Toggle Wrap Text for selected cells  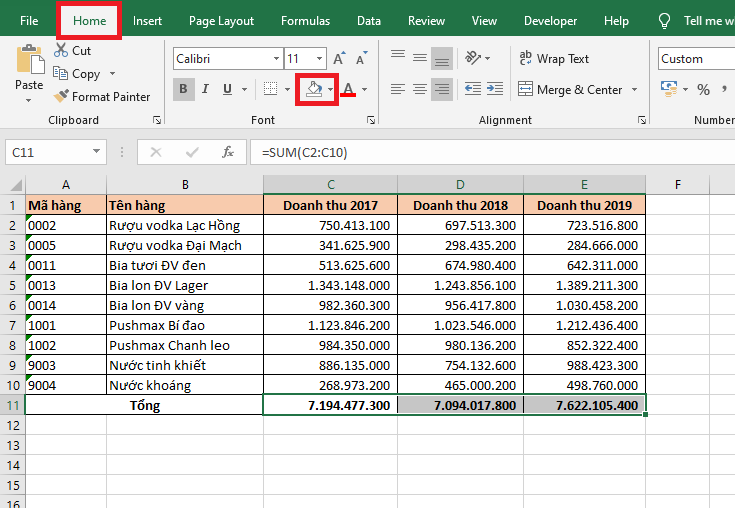(x=553, y=59)
